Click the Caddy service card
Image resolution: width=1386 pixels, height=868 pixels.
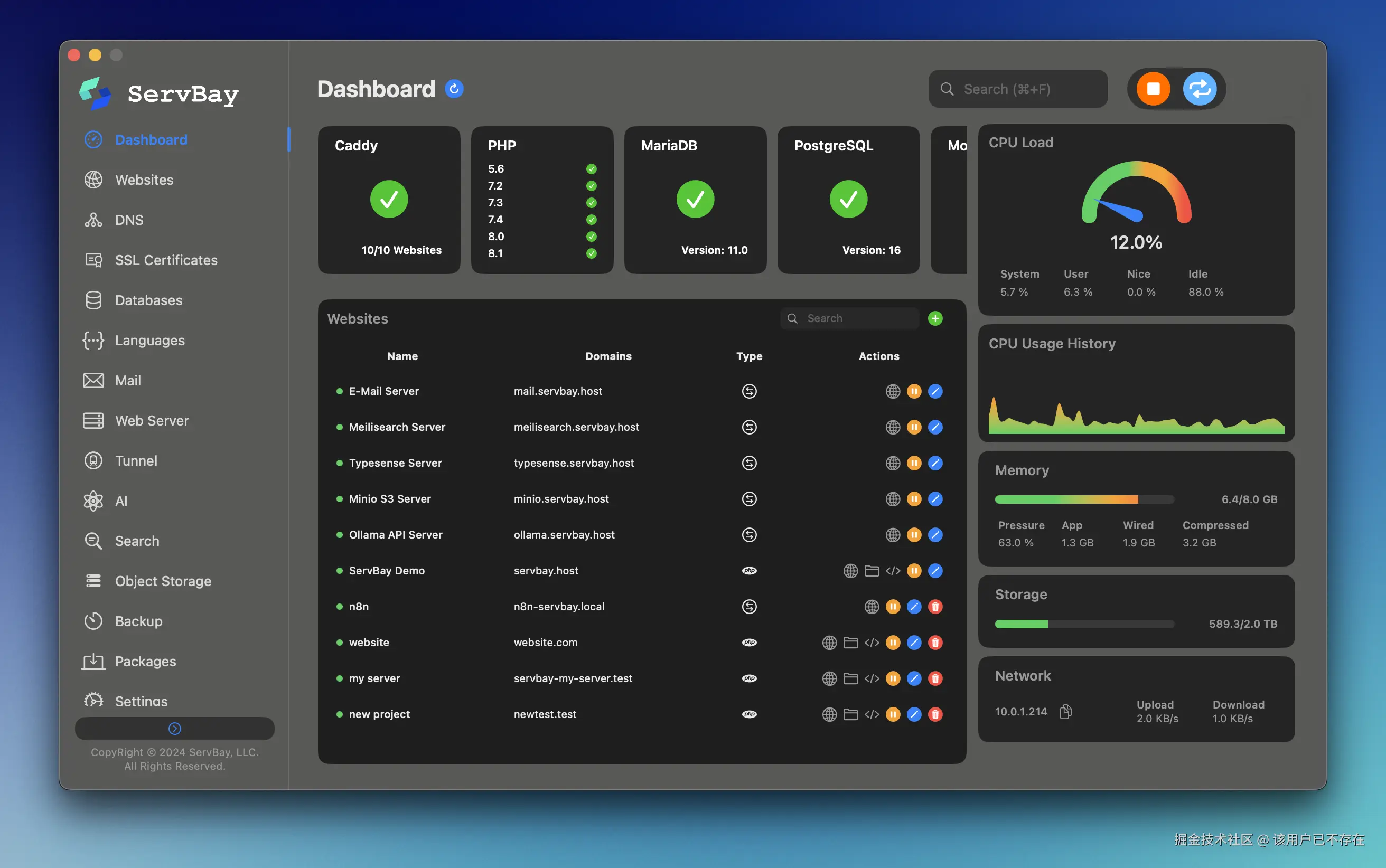389,200
